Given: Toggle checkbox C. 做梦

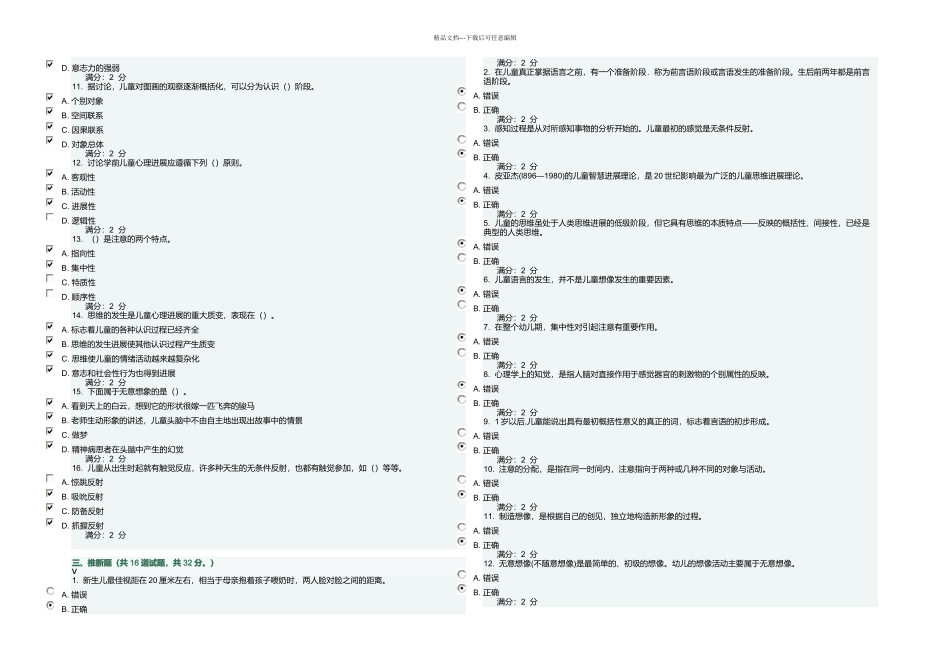Looking at the screenshot, I should [50, 431].
